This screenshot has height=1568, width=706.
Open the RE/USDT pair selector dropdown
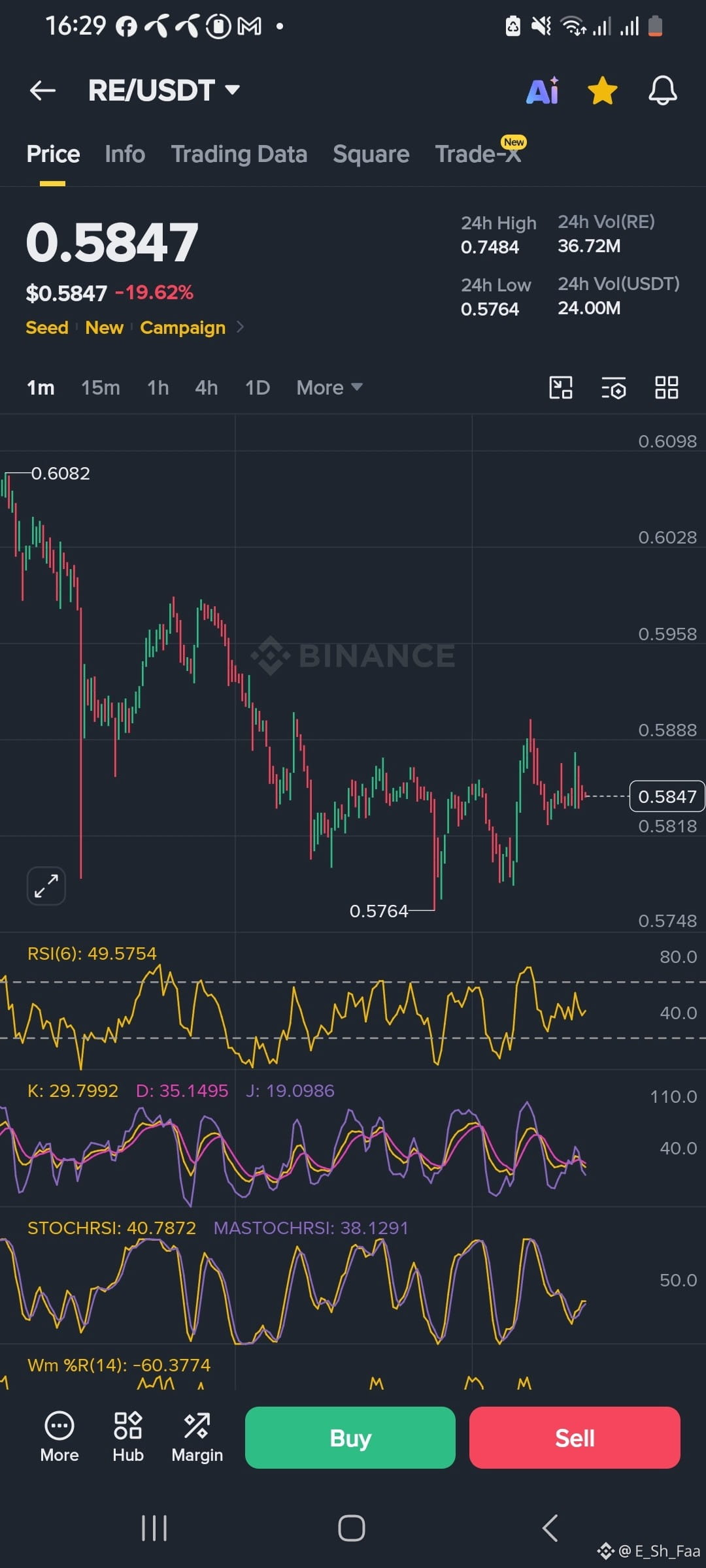tap(164, 90)
